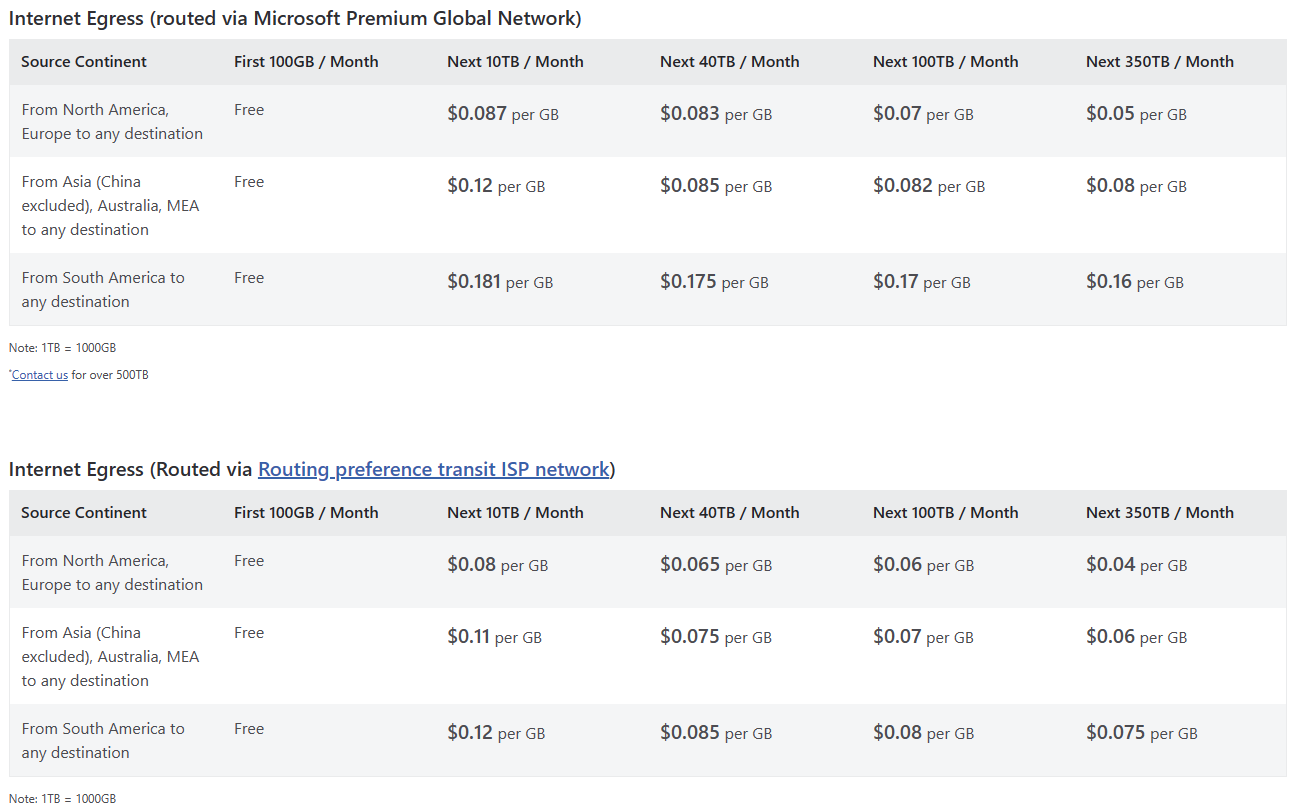Click "Next 350TB / Month" header in Premium Network table

tap(1160, 62)
